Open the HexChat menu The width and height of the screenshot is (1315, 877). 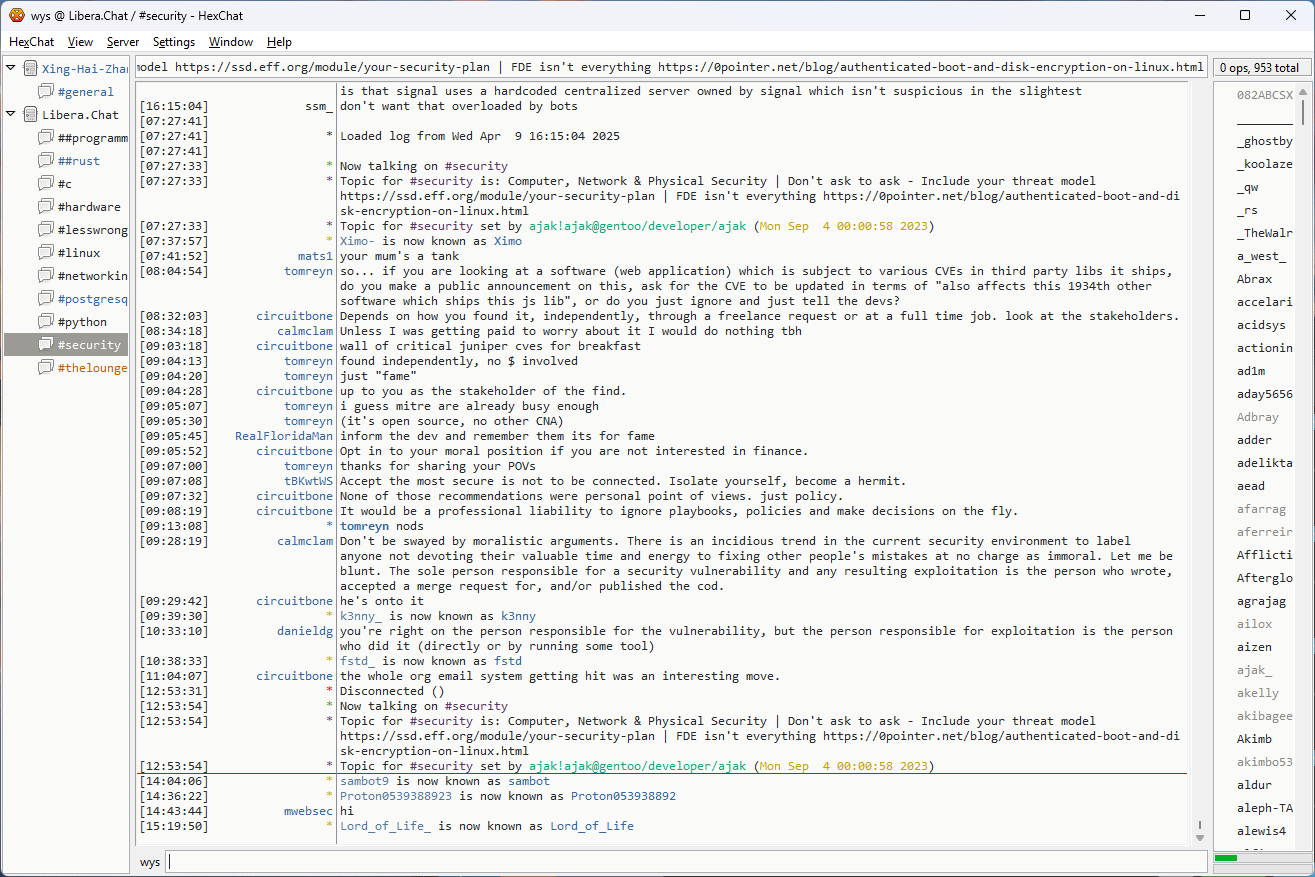pyautogui.click(x=31, y=42)
